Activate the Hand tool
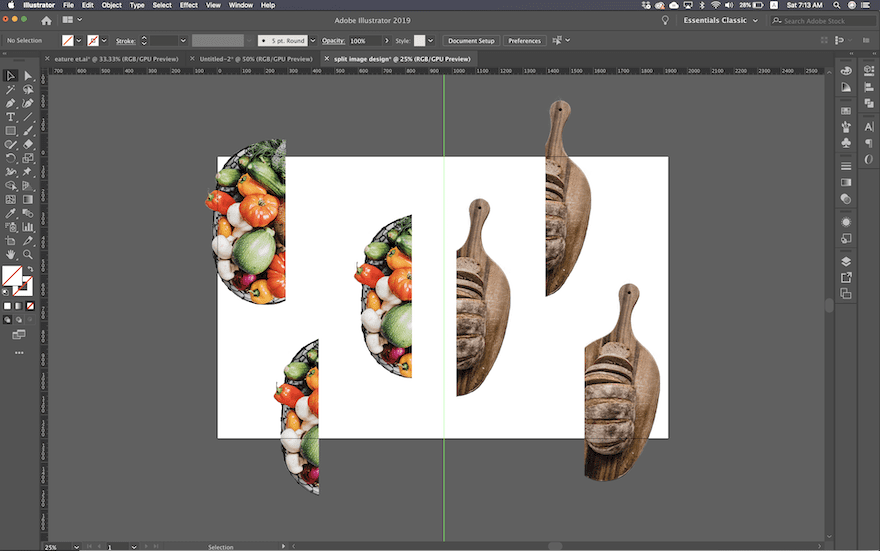Image resolution: width=880 pixels, height=551 pixels. (x=11, y=254)
